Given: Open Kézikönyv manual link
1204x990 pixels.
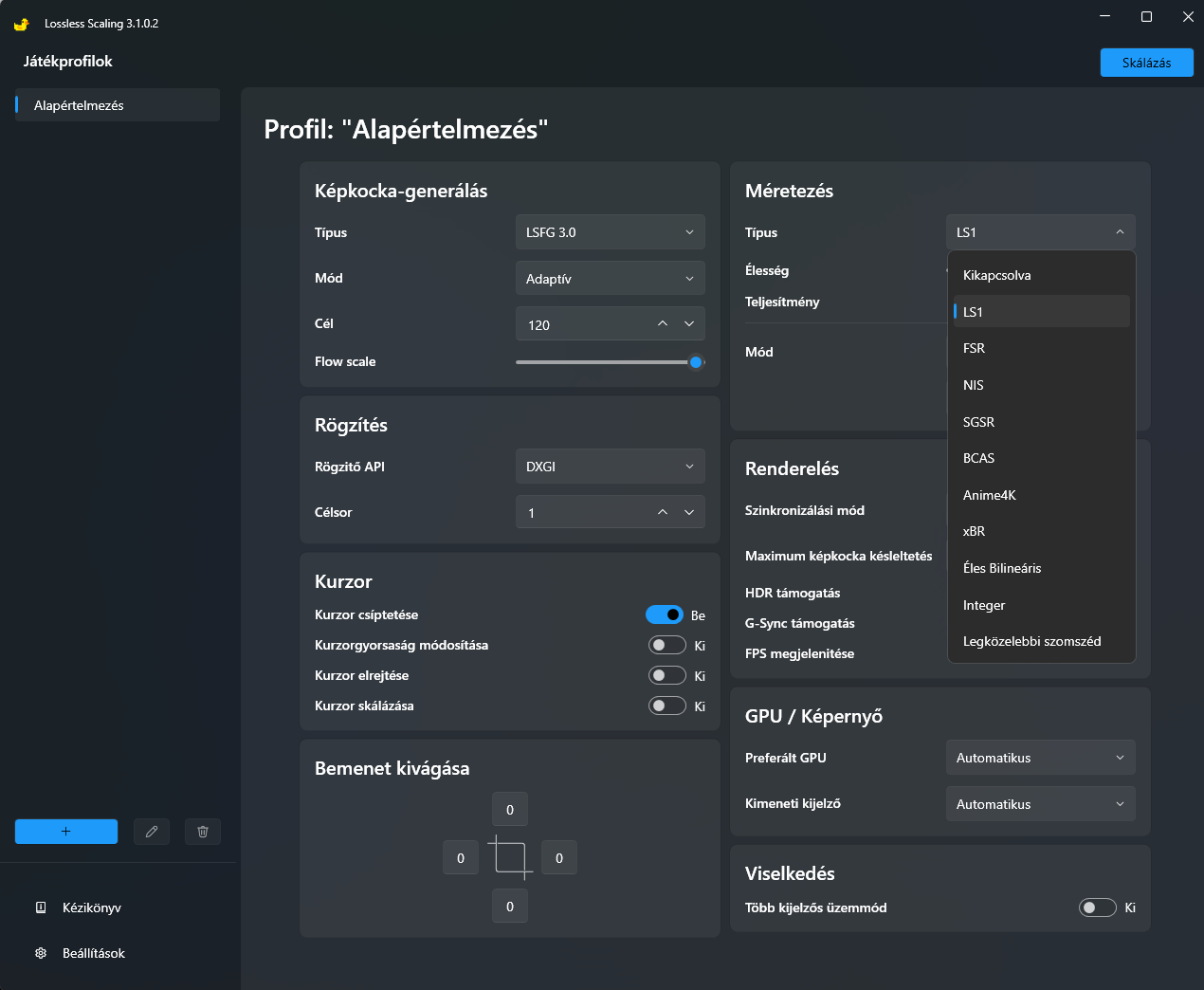Looking at the screenshot, I should [x=92, y=907].
